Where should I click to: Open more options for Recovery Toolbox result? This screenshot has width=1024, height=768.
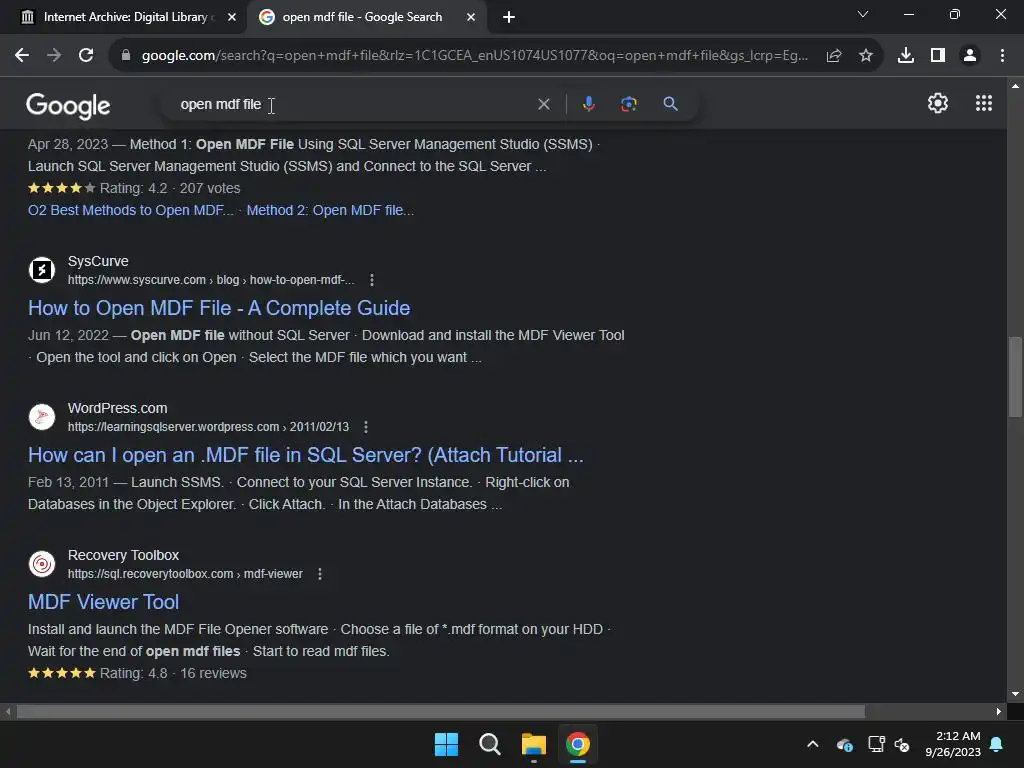319,574
